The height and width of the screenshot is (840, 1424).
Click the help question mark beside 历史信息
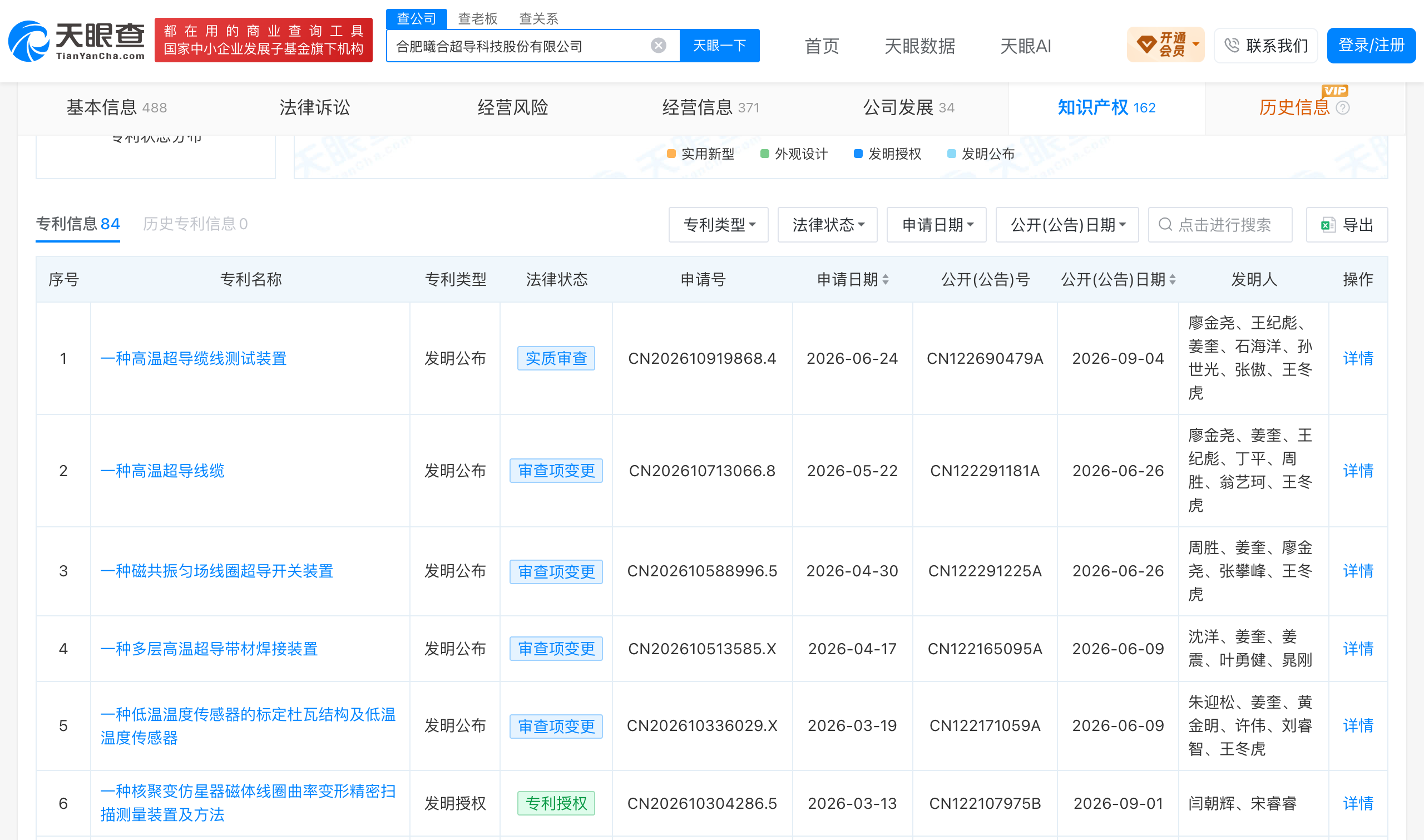pos(1342,107)
